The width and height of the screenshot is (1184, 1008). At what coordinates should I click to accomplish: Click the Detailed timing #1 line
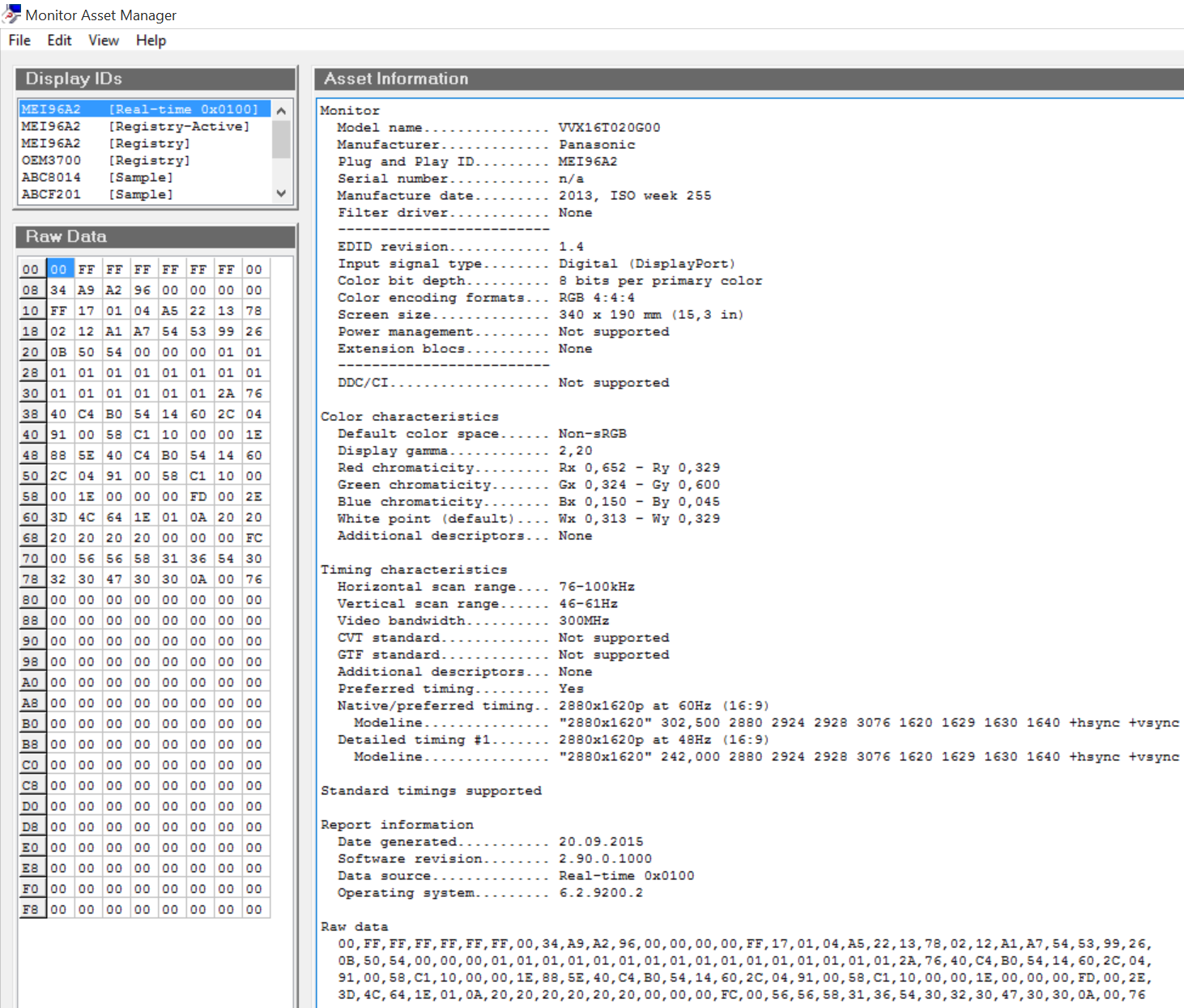[x=554, y=739]
